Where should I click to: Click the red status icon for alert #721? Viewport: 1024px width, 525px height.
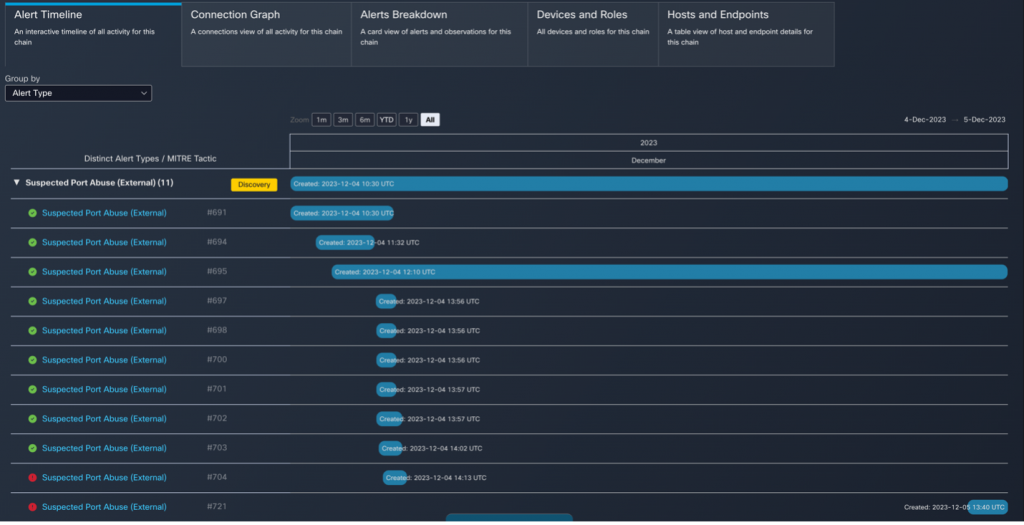[32, 507]
